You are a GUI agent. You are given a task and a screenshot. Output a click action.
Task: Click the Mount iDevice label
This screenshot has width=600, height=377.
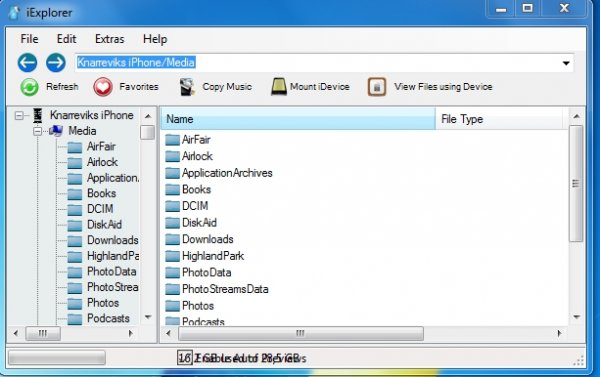pos(320,87)
